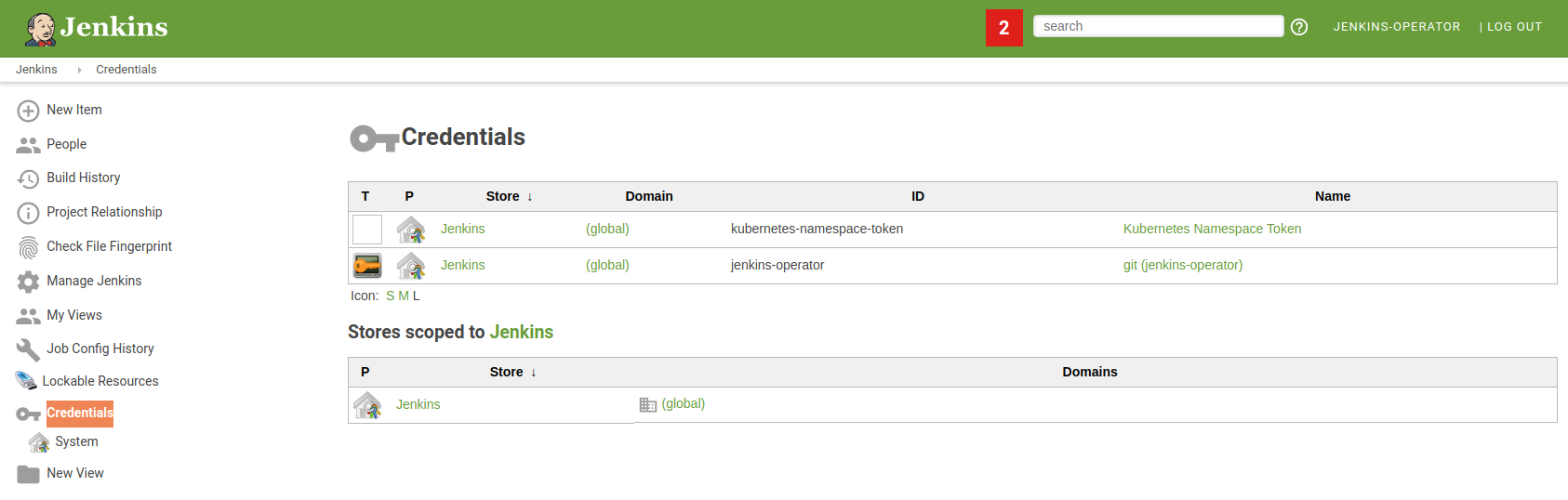Screen dimensions: 1568x500
Task: Expand the breadcrumb arrow after Jenkins
Action: click(x=79, y=70)
